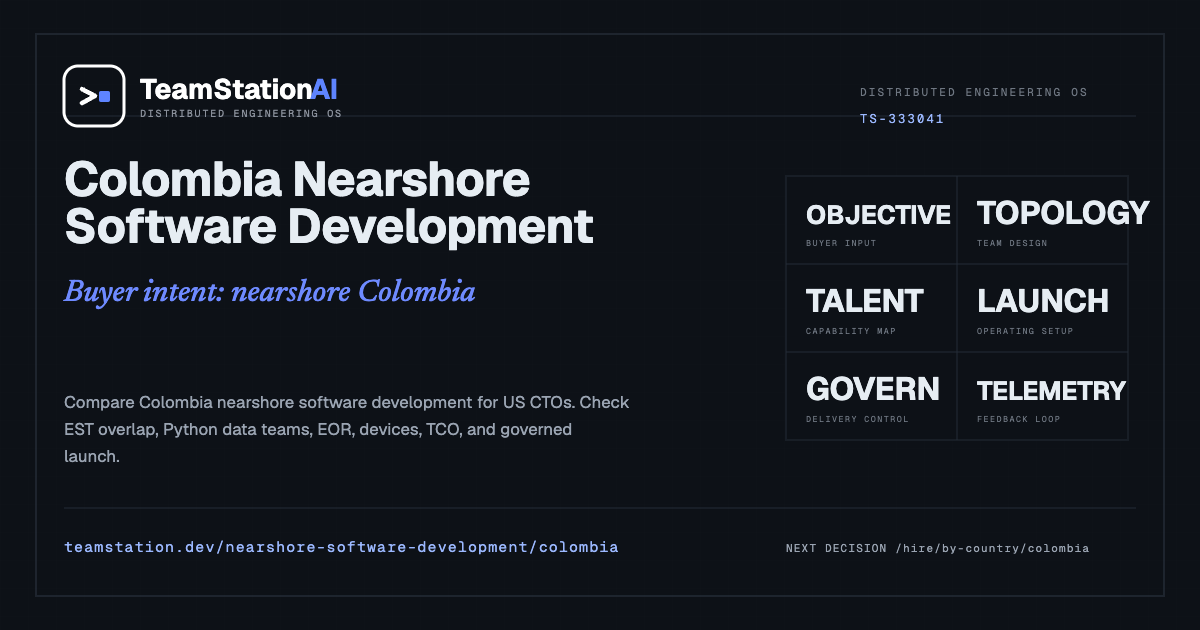This screenshot has width=1200, height=630.
Task: Open the teamstation.dev nearshore Colombia URL
Action: click(341, 547)
